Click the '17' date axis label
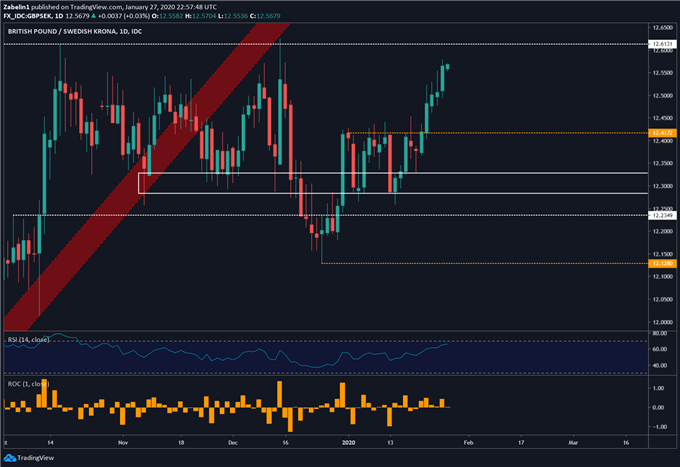680x467 pixels. pos(521,443)
